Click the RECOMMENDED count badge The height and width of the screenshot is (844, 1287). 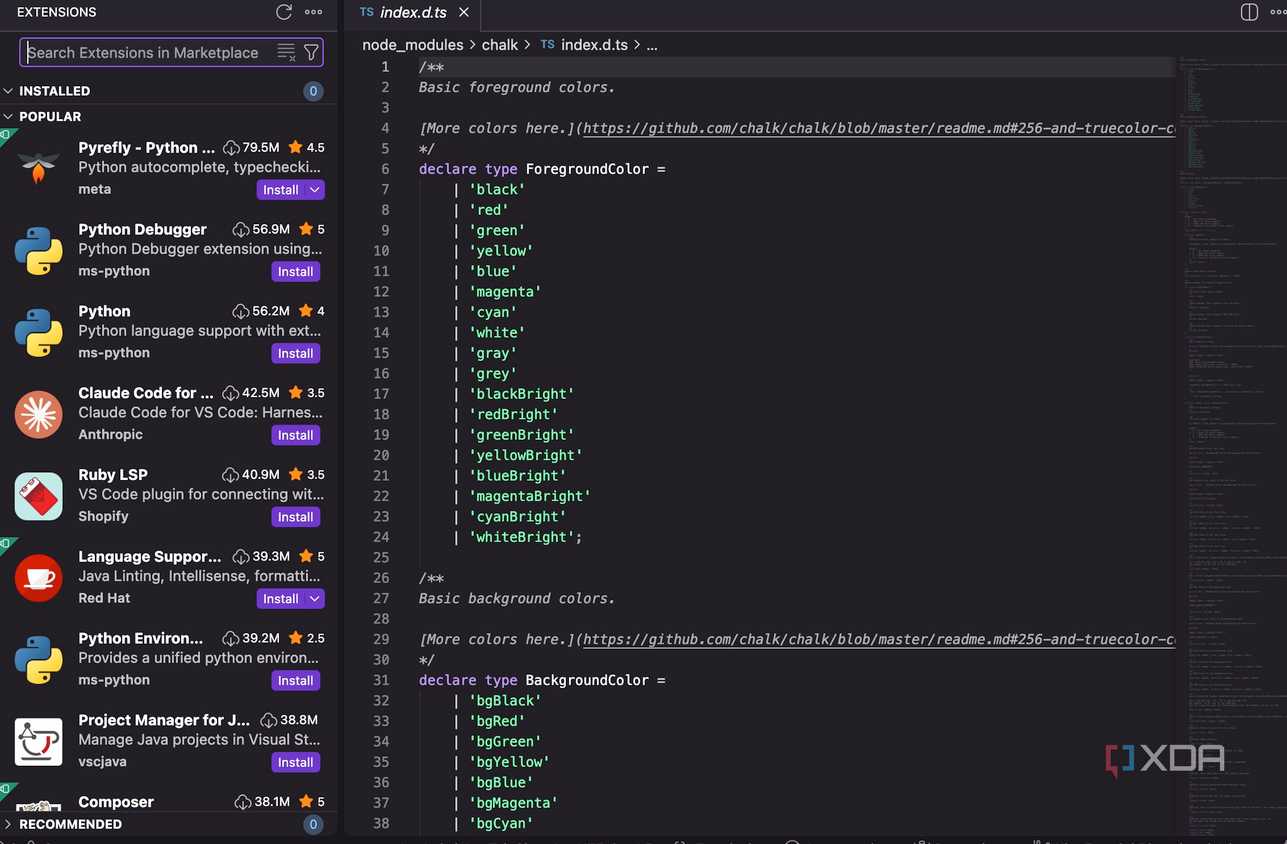[x=313, y=825]
